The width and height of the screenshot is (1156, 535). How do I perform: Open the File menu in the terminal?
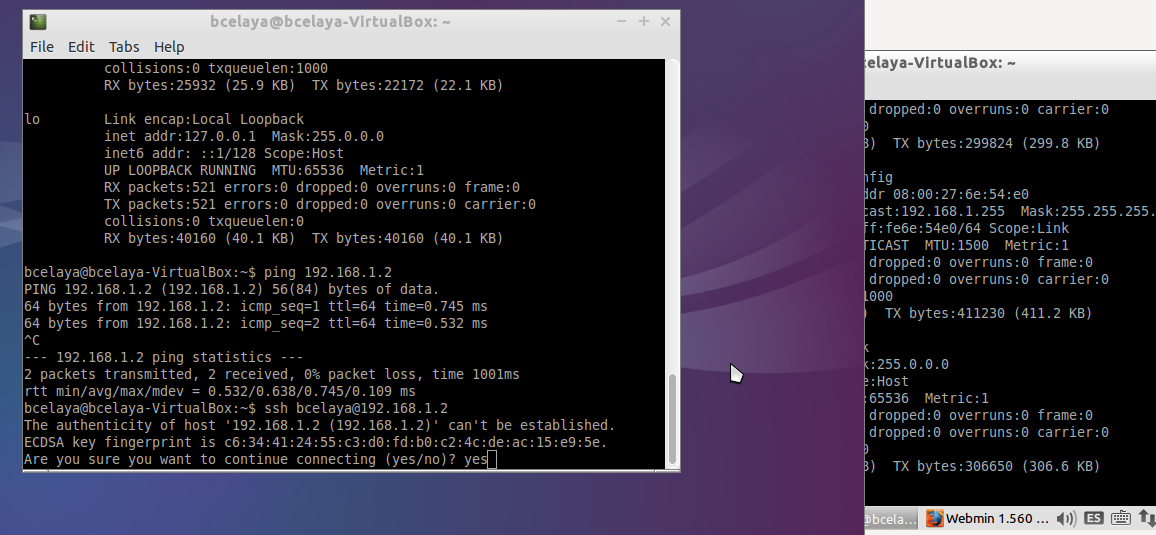point(41,46)
